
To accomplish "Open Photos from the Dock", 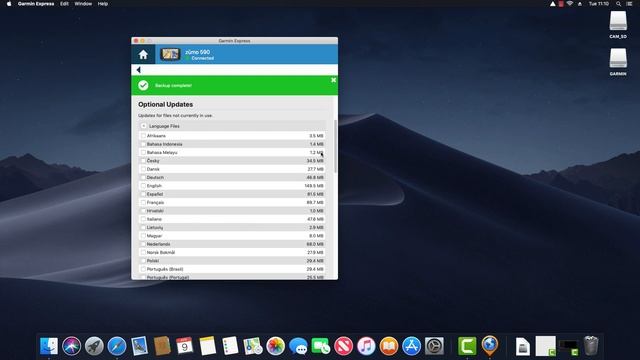I will point(276,346).
